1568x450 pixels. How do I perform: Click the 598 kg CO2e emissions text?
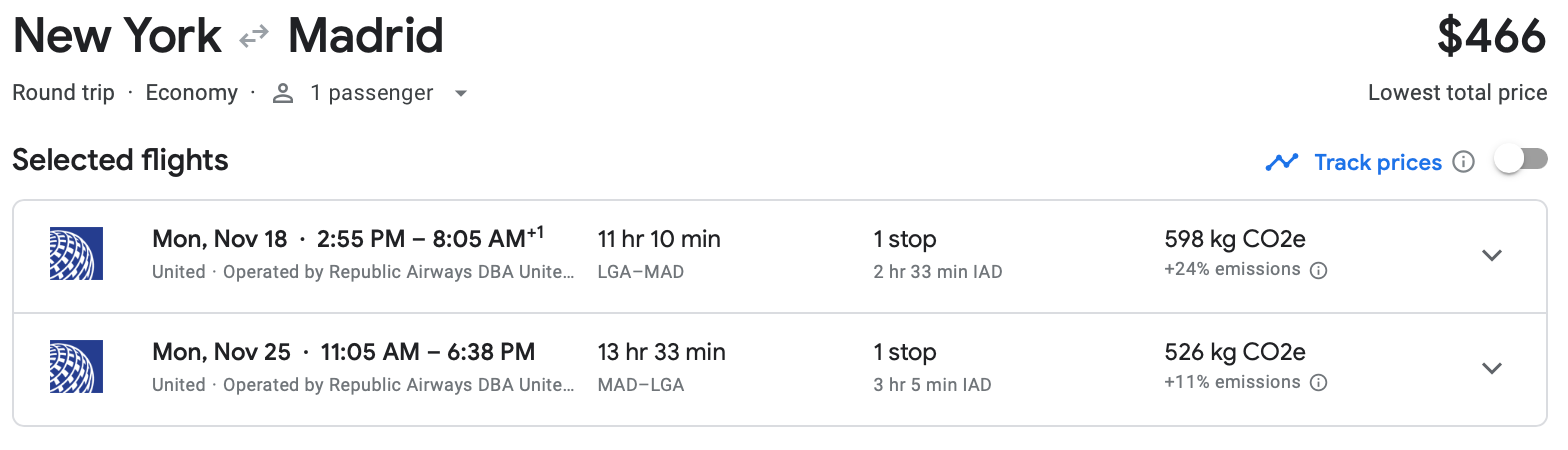click(x=1234, y=240)
